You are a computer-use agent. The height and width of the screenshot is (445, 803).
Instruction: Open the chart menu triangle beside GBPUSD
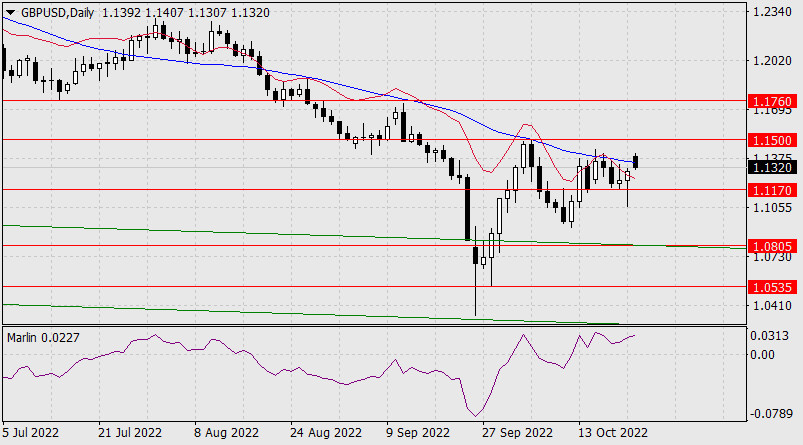point(10,13)
